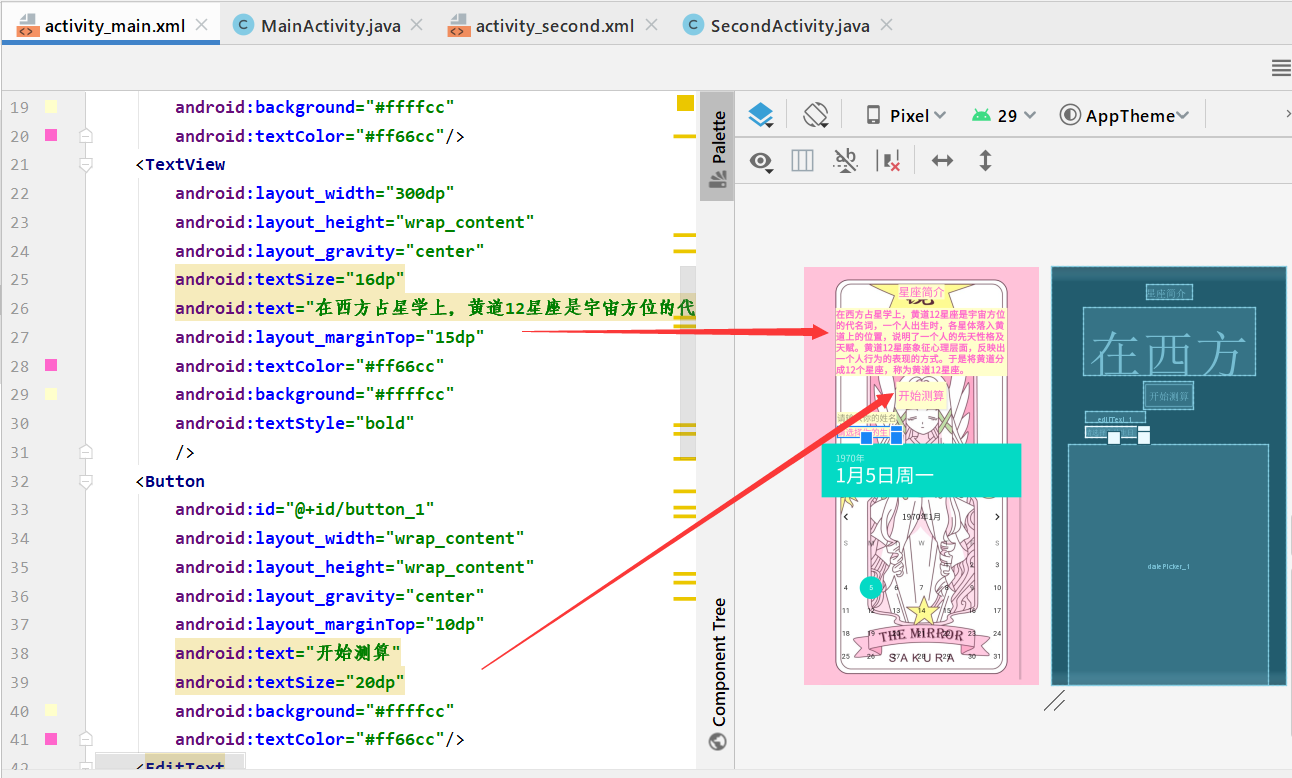Switch to the SecondActivity.java tab
This screenshot has height=778, width=1292.
pos(790,25)
